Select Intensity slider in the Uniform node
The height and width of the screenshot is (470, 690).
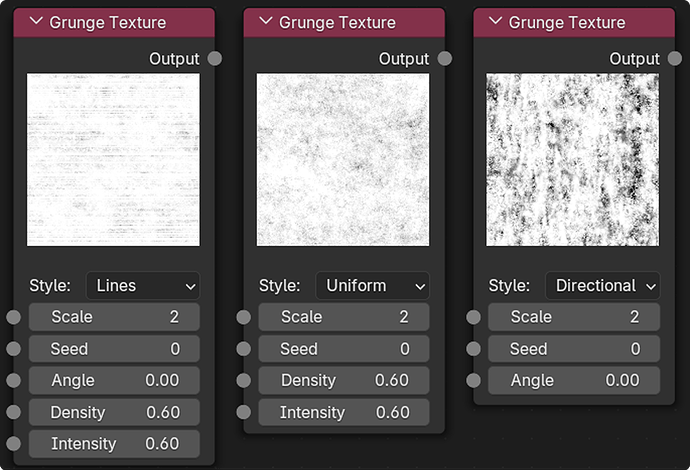coord(344,412)
